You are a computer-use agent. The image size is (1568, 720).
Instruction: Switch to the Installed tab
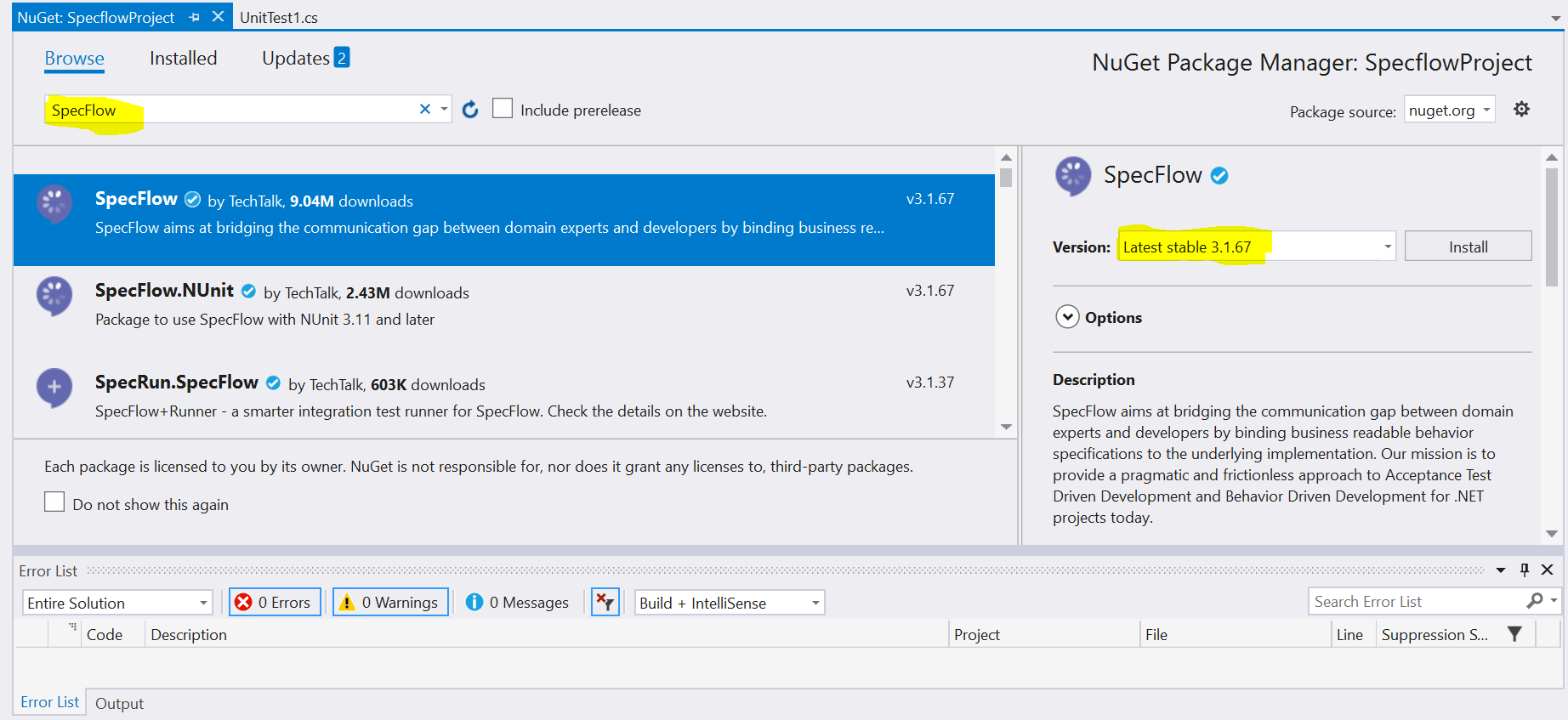coord(183,58)
